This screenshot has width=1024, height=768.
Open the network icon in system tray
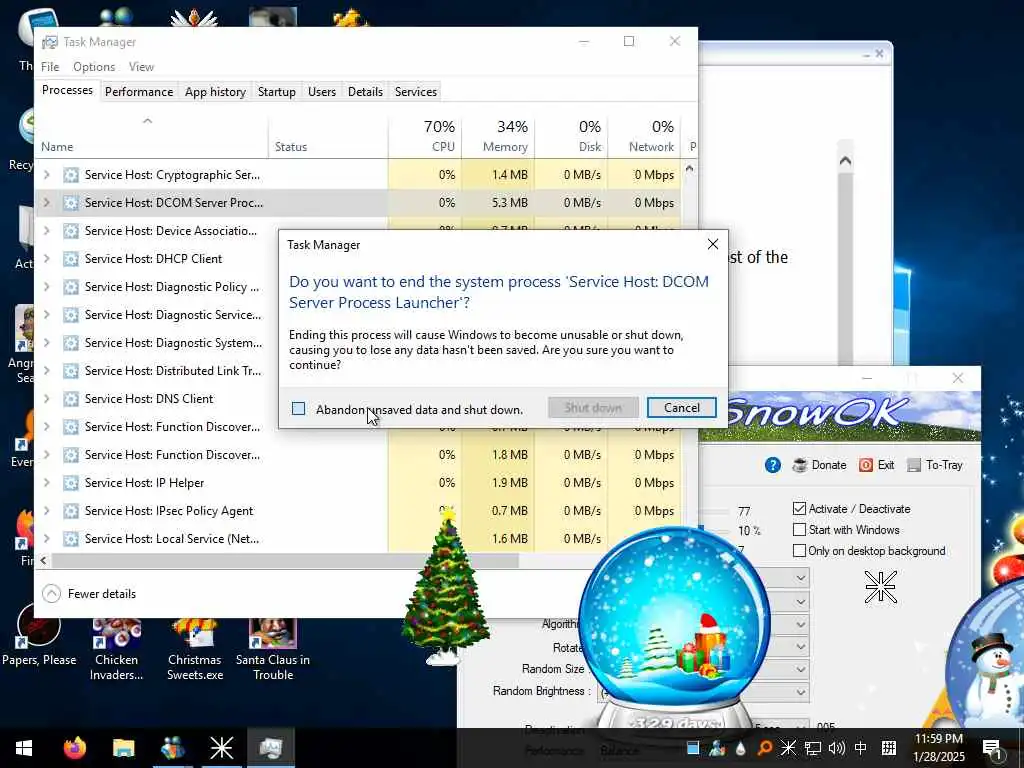click(x=812, y=748)
